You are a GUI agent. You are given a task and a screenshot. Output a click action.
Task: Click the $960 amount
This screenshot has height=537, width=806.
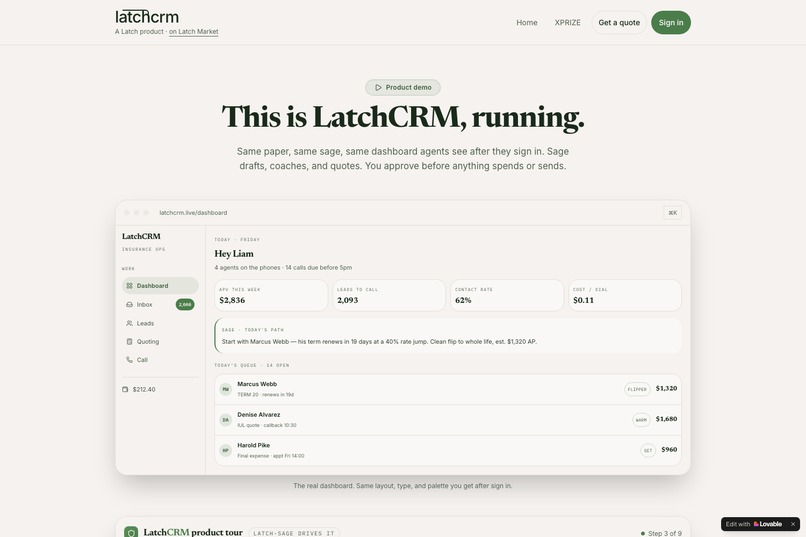(x=669, y=450)
